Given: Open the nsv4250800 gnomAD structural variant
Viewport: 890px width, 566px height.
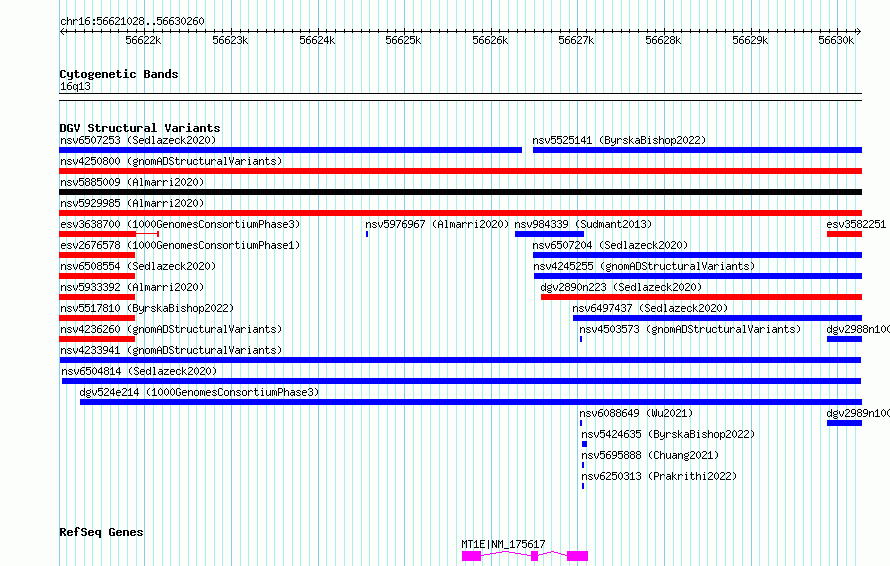Looking at the screenshot, I should 460,171.
